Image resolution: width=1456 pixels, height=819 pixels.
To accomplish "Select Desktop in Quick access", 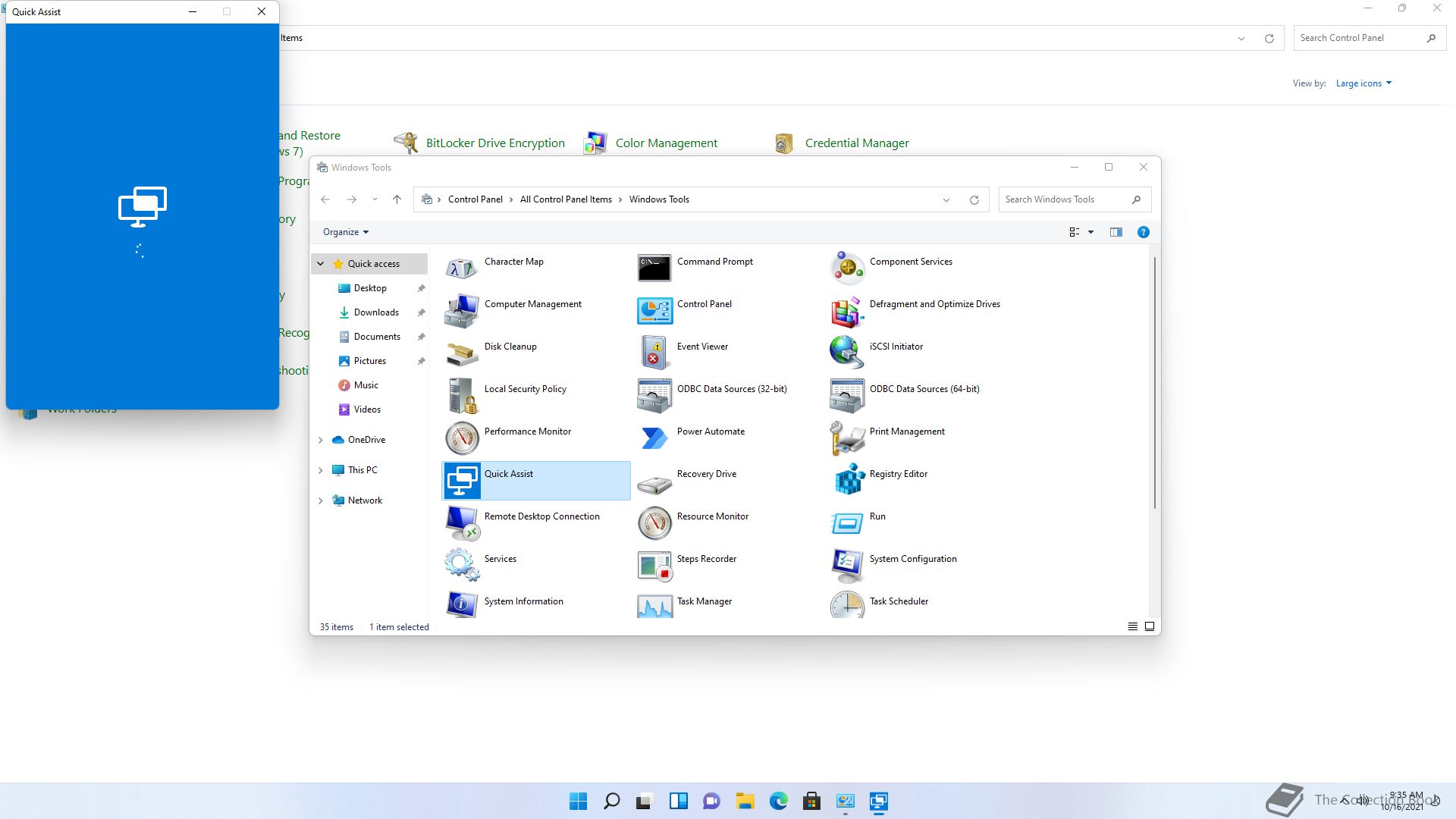I will point(370,288).
